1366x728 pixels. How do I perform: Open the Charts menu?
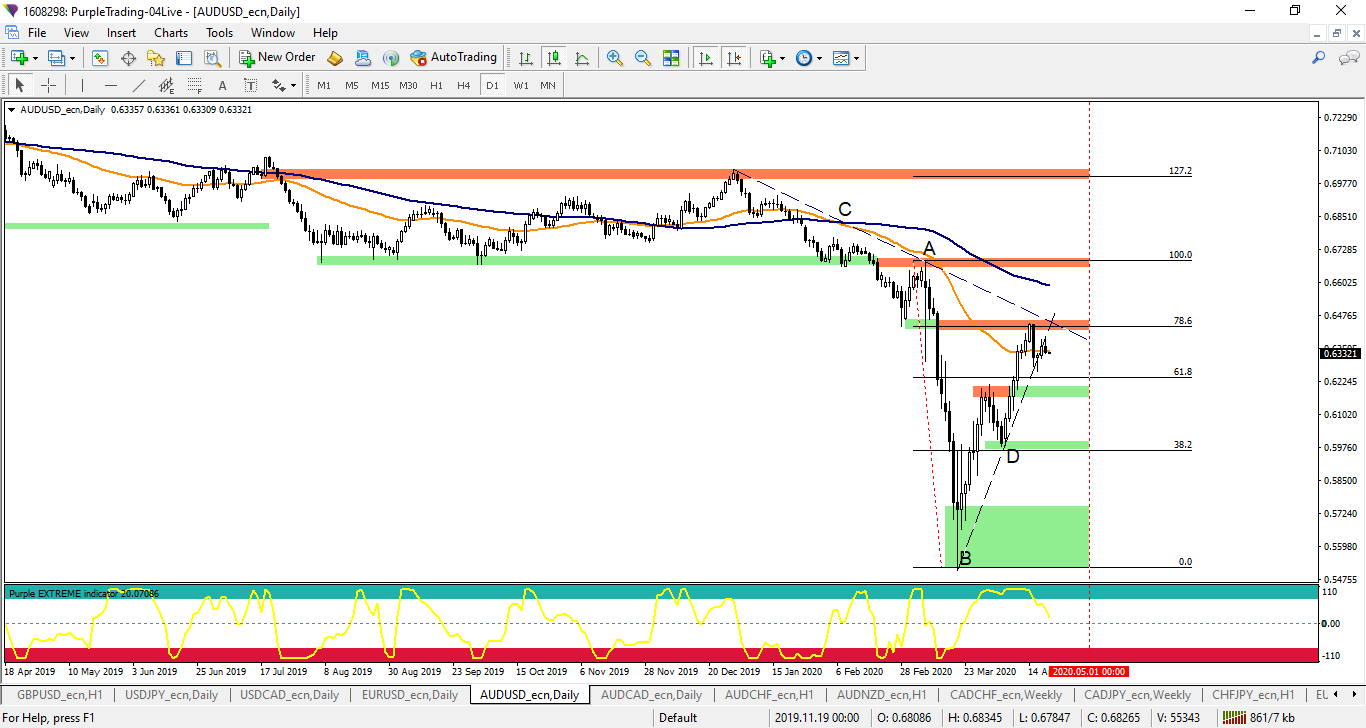click(171, 33)
